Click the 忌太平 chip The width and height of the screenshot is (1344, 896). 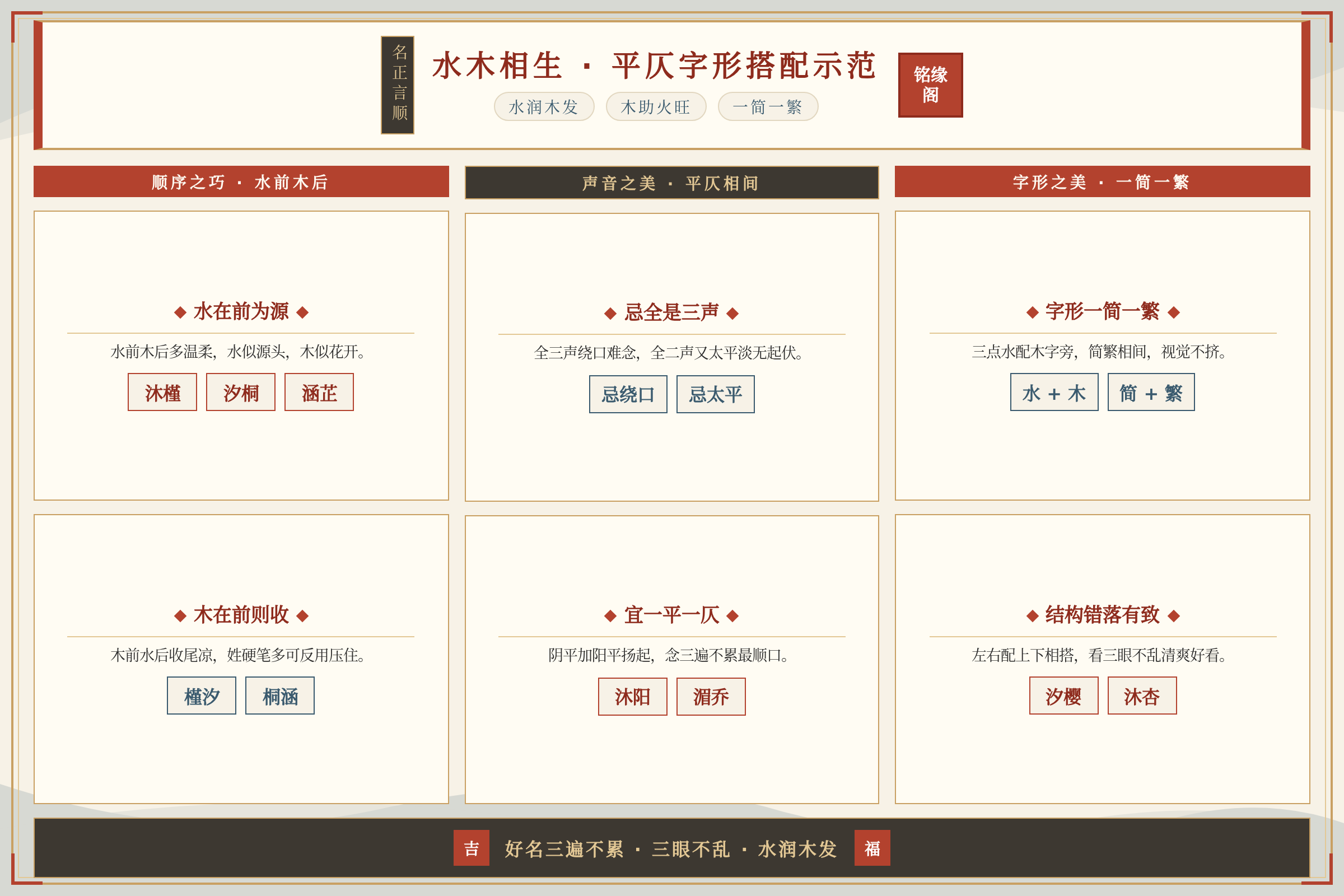(716, 394)
